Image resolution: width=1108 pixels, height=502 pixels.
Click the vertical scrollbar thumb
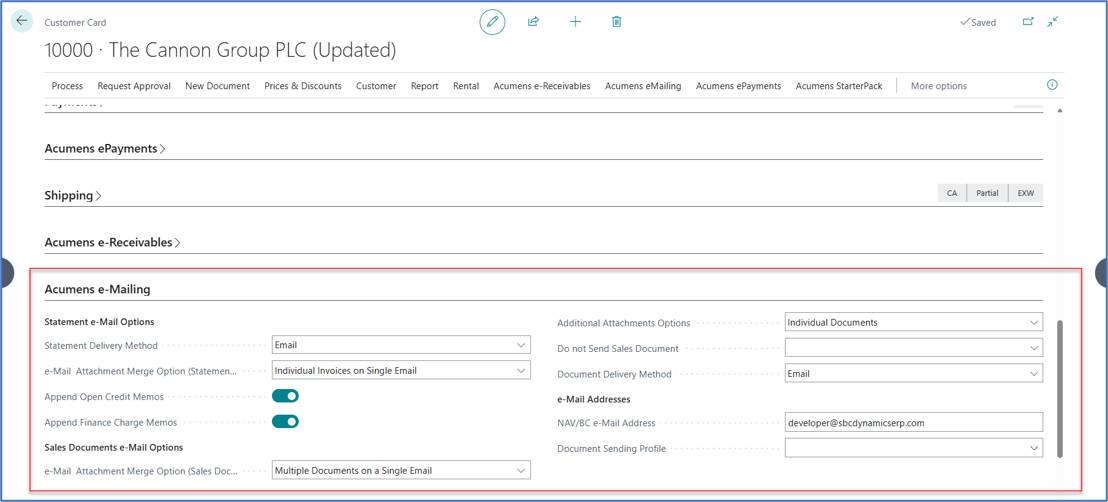click(x=1059, y=388)
